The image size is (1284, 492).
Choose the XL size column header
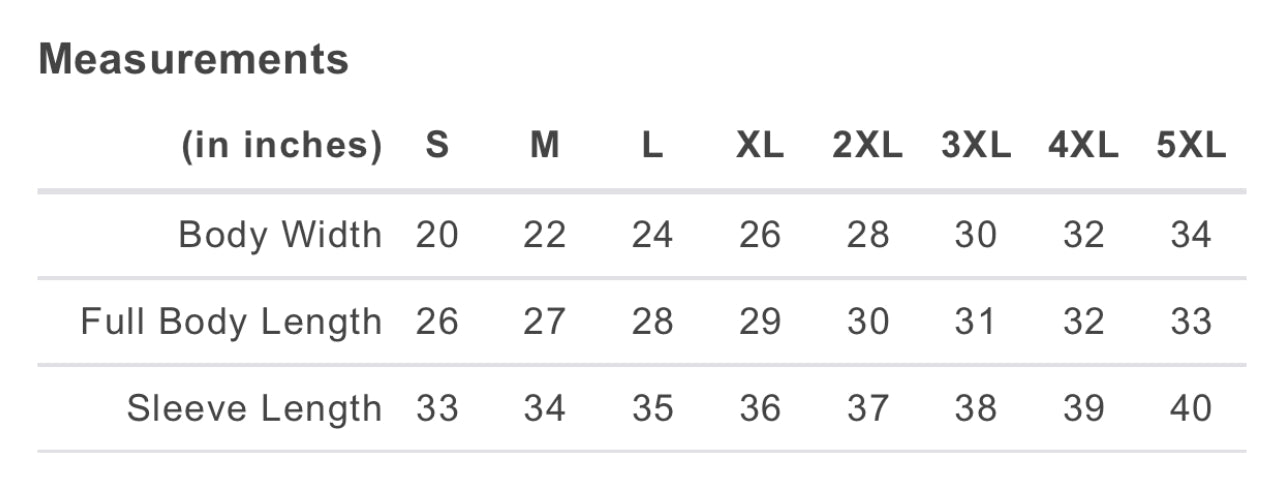[760, 147]
